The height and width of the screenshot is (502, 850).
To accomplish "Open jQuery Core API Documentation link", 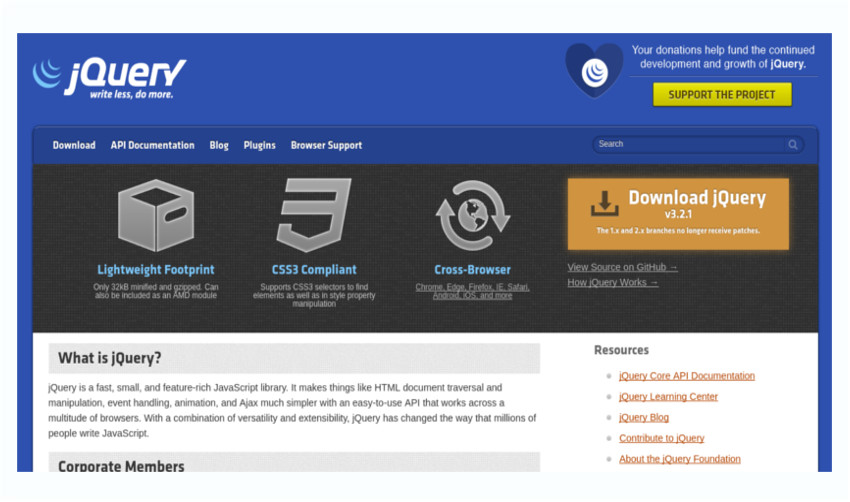I will [x=687, y=376].
